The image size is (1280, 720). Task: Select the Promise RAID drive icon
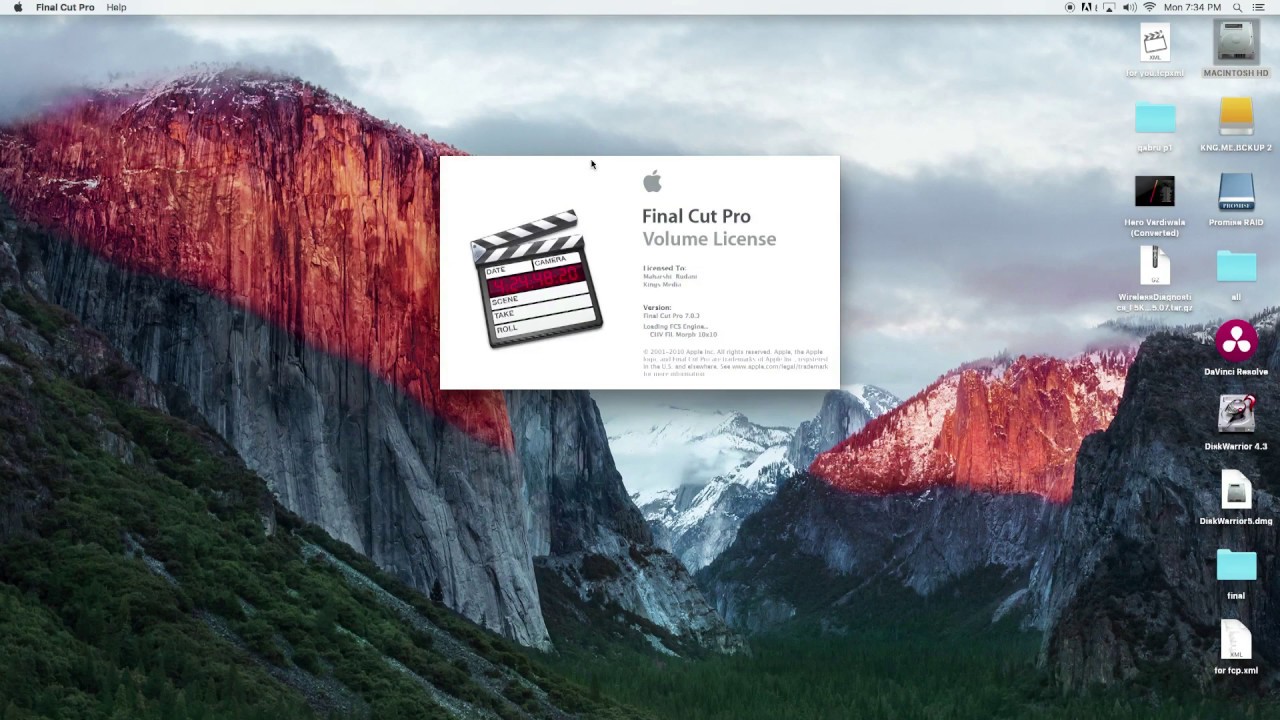tap(1236, 200)
